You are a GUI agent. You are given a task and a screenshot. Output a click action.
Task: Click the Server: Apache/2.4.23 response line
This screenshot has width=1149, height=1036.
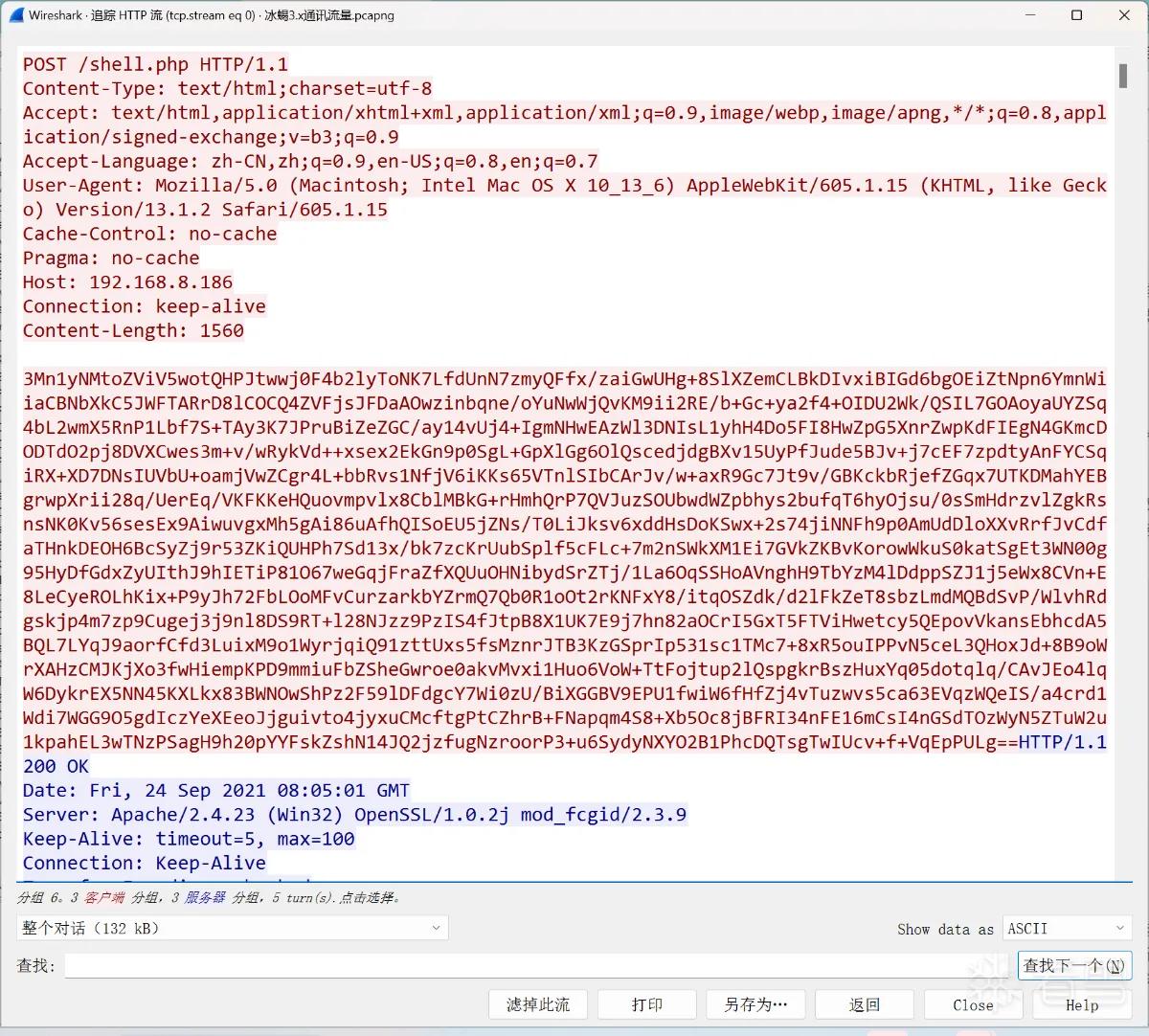(354, 815)
